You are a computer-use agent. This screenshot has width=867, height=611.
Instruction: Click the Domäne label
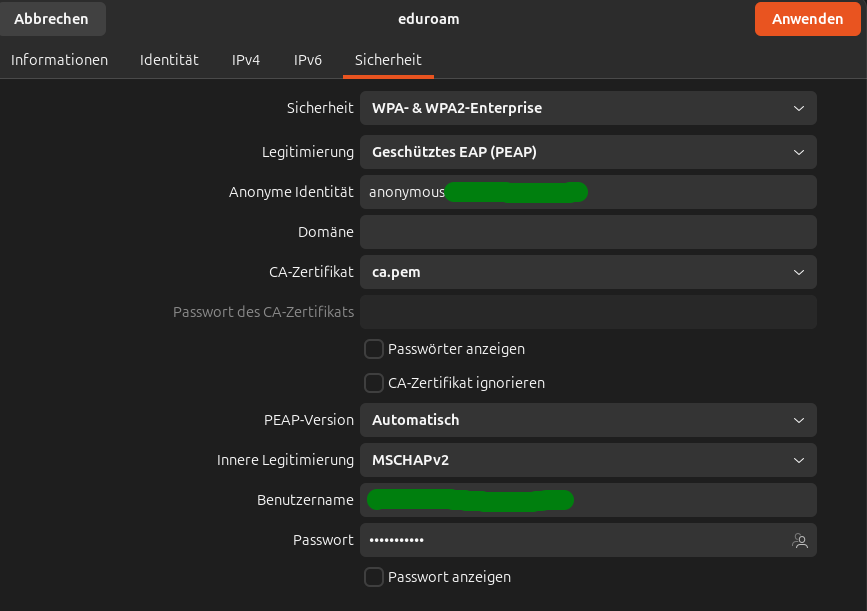[x=326, y=232]
